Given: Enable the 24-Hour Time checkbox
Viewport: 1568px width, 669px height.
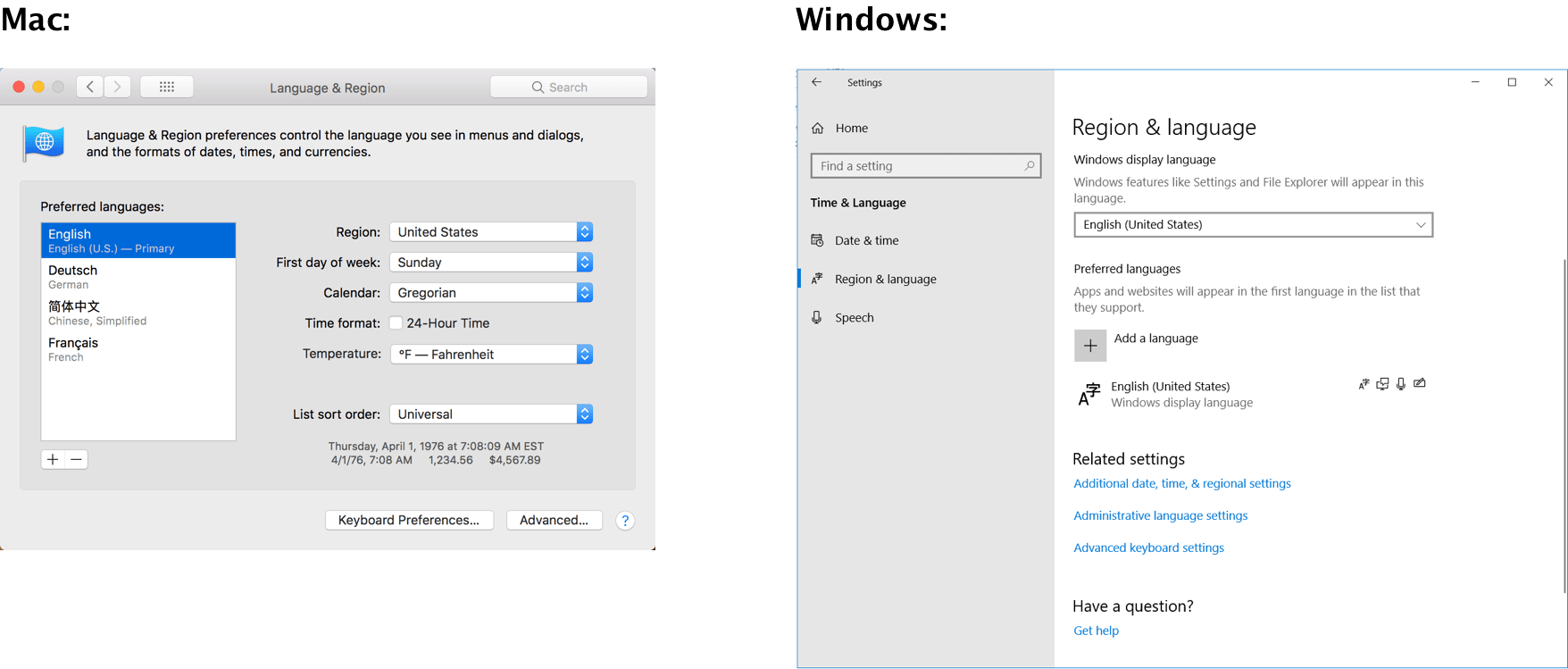Looking at the screenshot, I should 396,323.
